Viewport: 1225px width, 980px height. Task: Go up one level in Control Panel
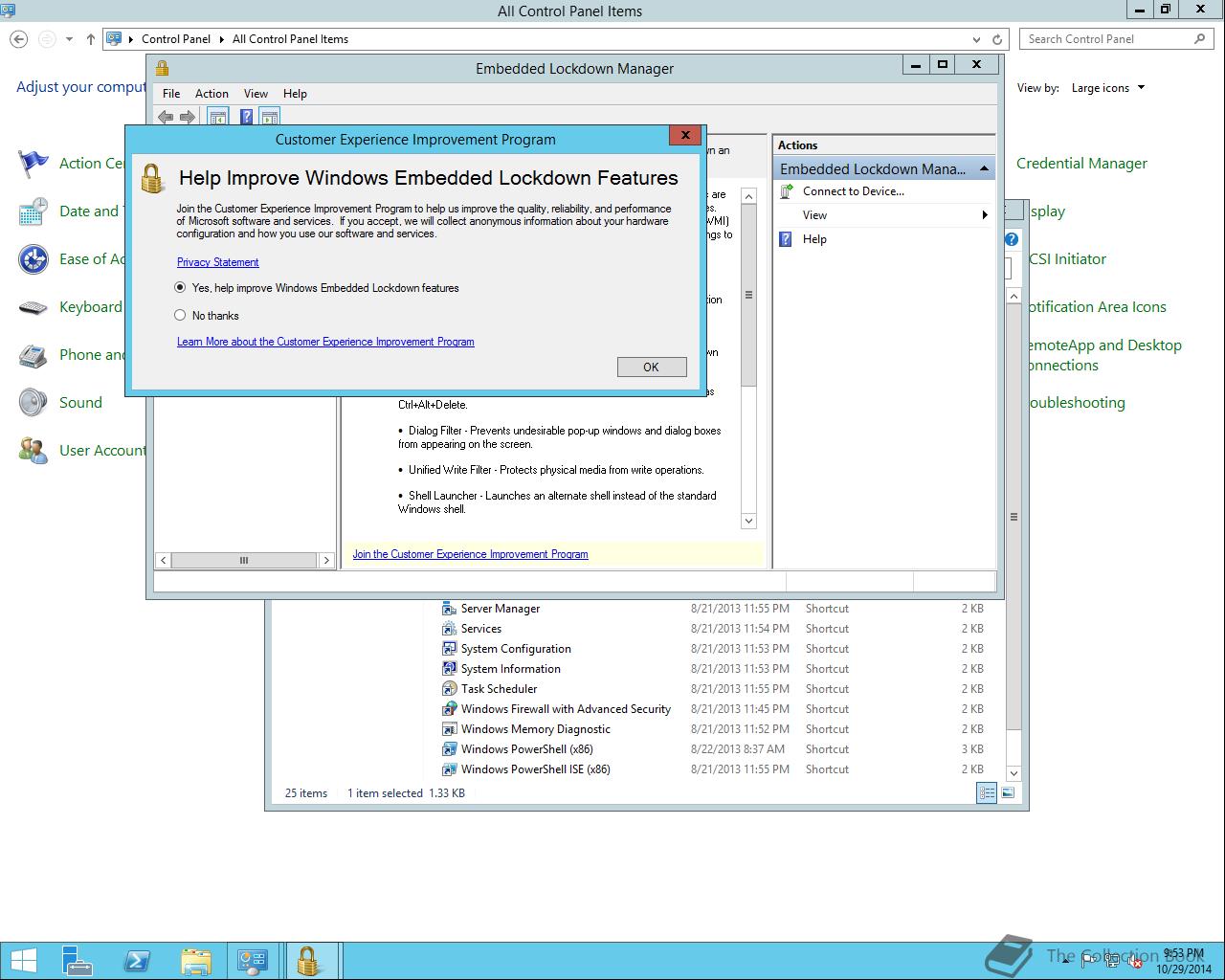click(x=90, y=39)
